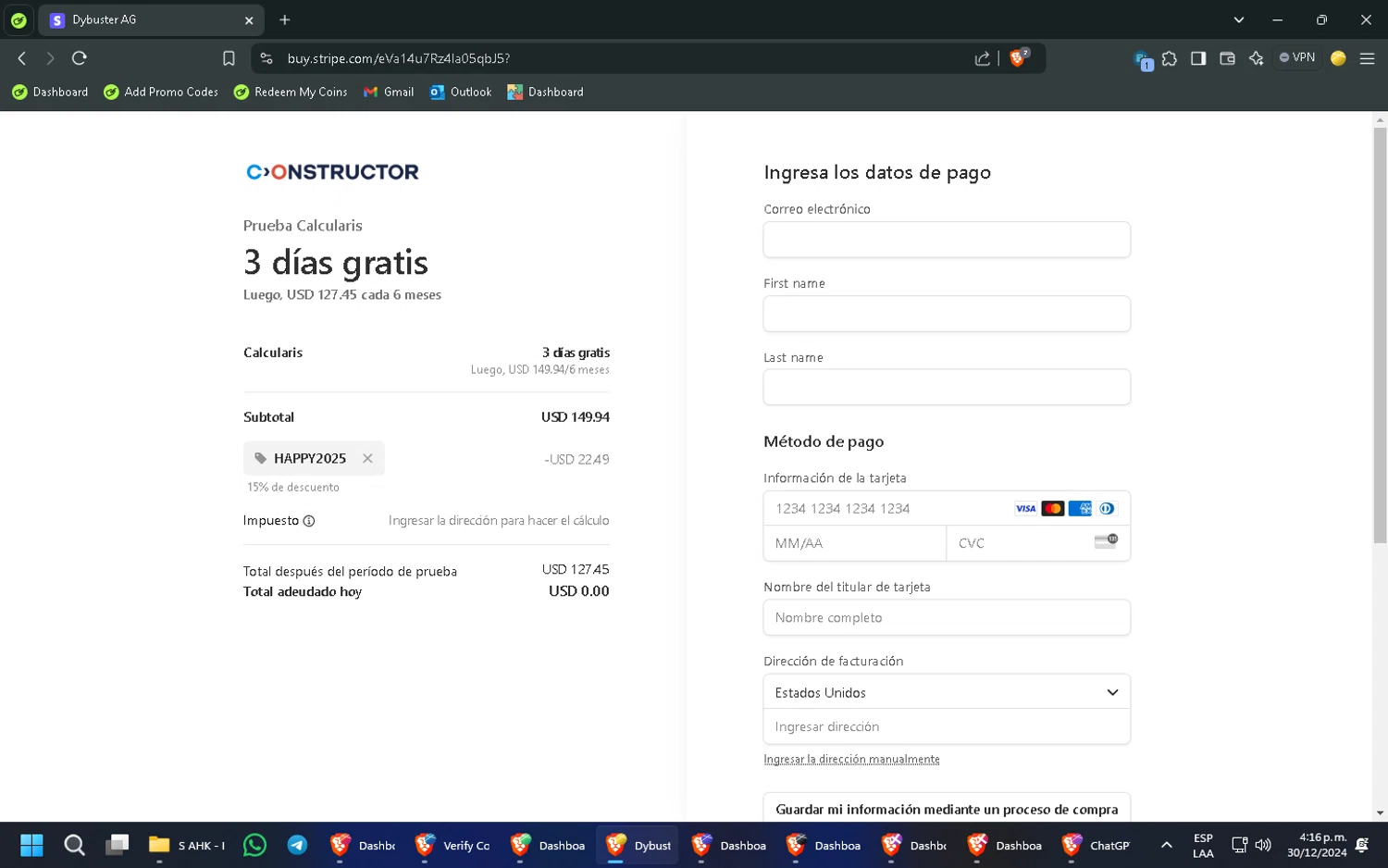Bookmark this page with the bookmark icon

229,58
